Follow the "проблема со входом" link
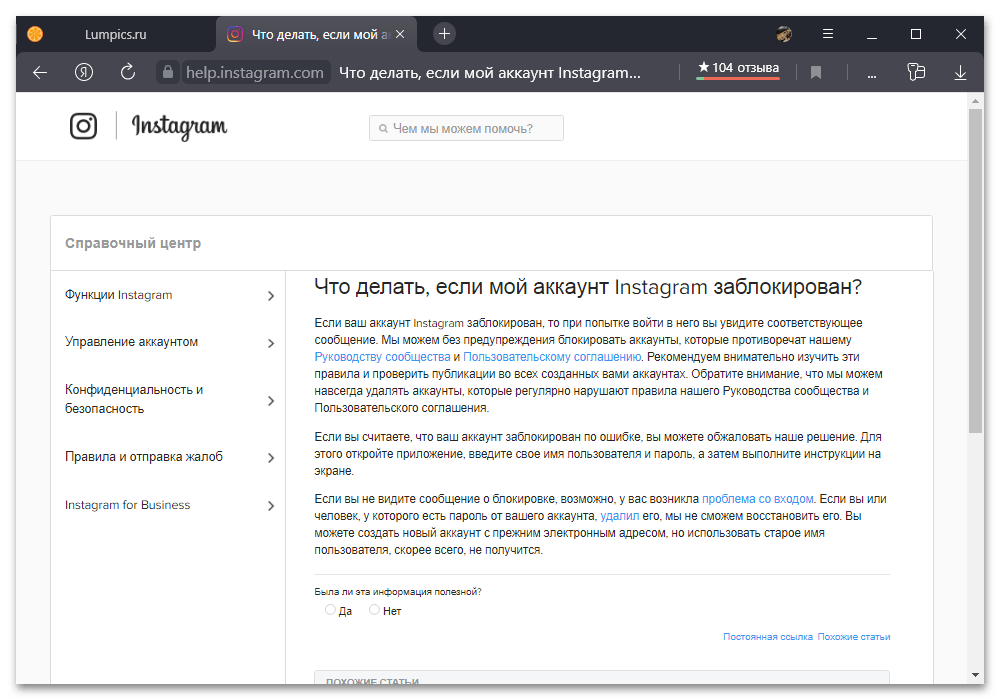Screen dimensions: 1000x700 tap(758, 499)
